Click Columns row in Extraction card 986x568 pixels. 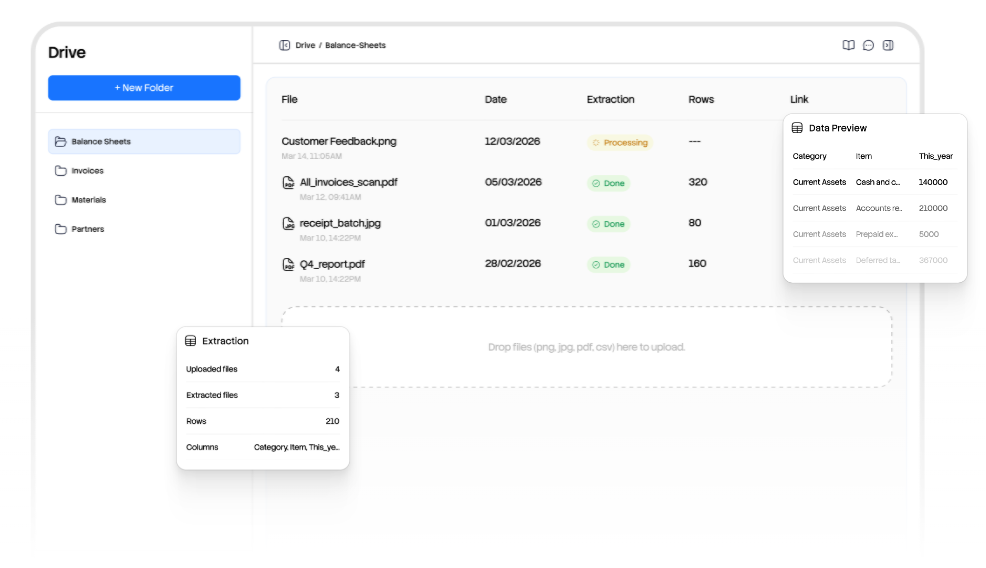tap(263, 447)
